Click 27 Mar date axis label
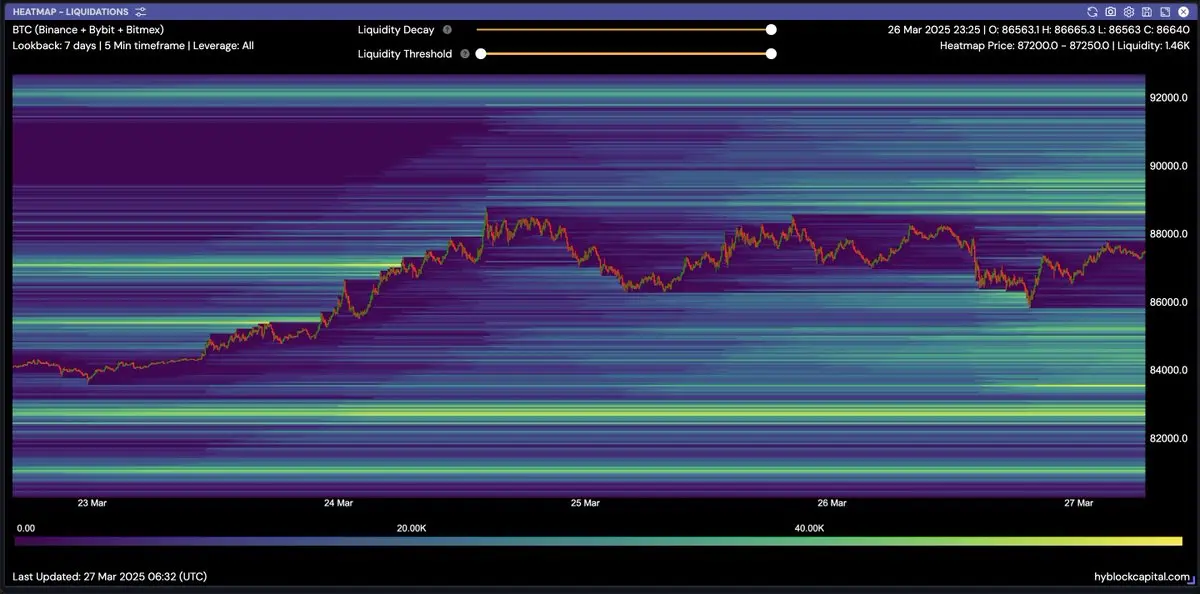The height and width of the screenshot is (594, 1200). coord(1078,503)
